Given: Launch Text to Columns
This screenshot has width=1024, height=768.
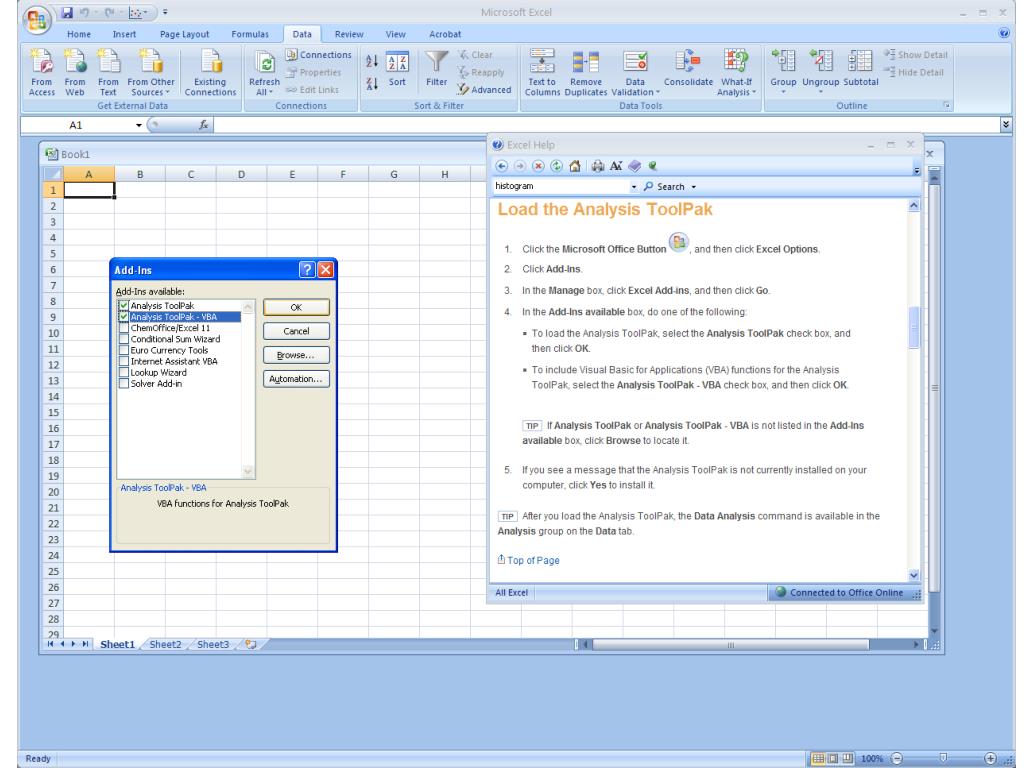Looking at the screenshot, I should 542,73.
